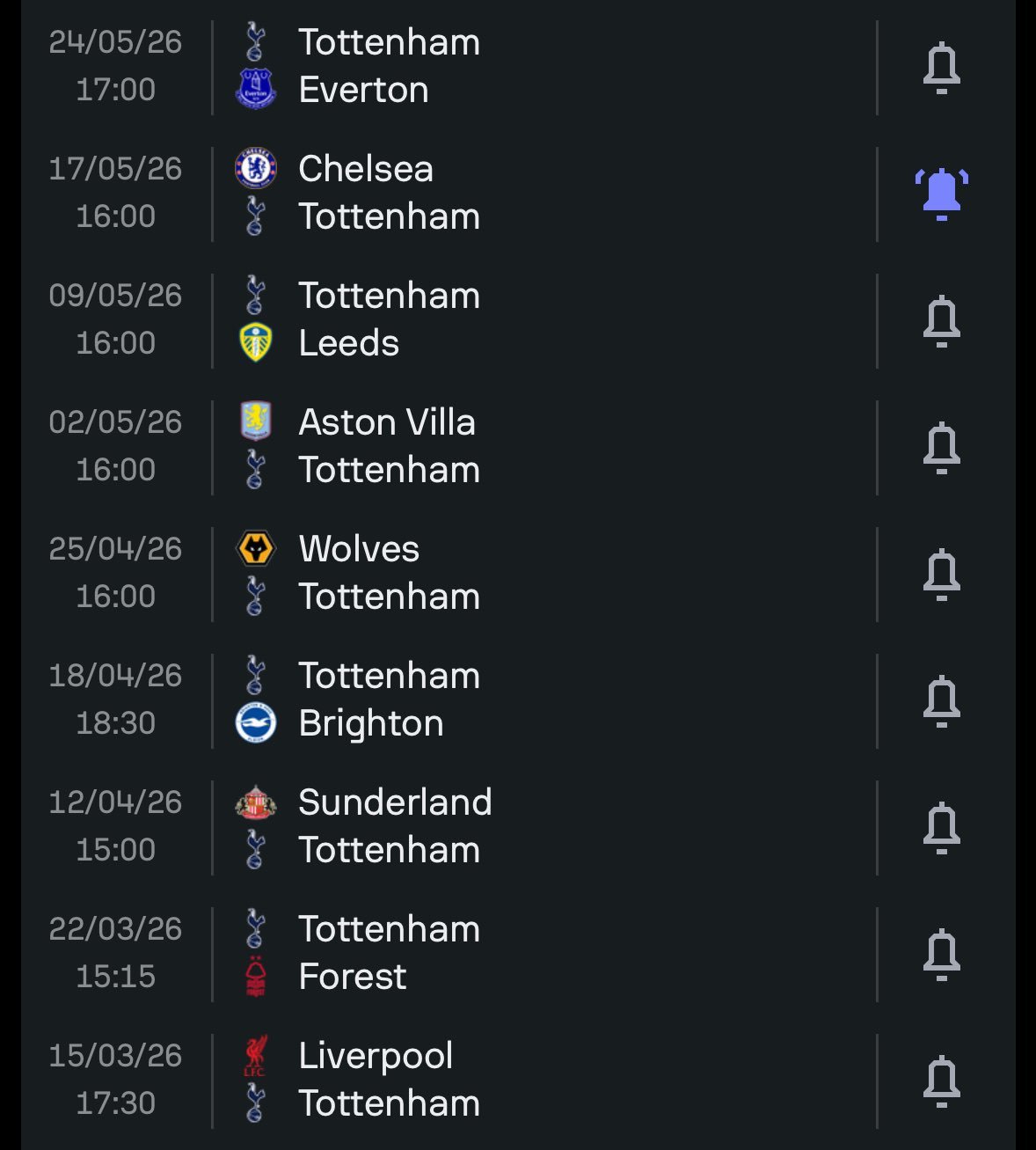Disable alert for Chelsea vs Tottenham

pos(941,194)
